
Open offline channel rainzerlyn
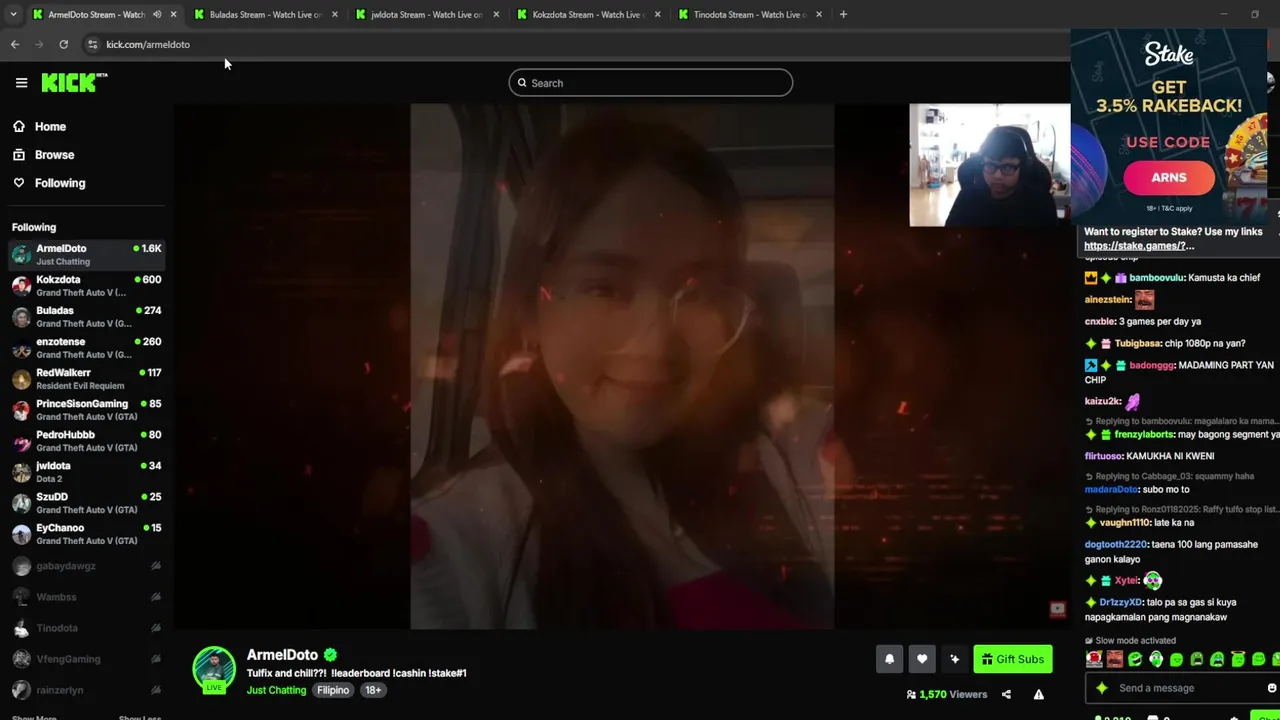point(86,690)
